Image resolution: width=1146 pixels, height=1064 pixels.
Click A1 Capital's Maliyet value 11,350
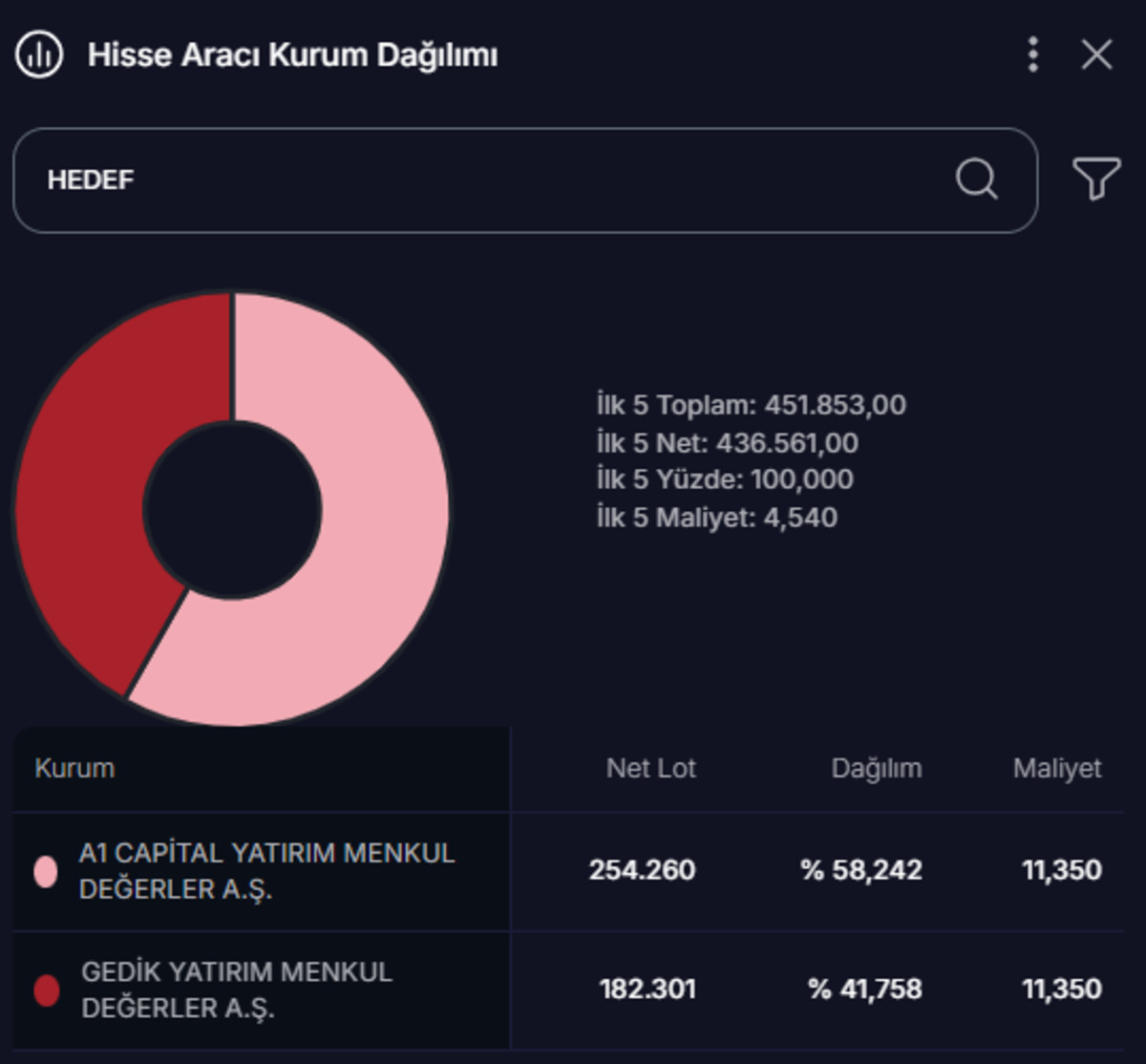(1062, 870)
